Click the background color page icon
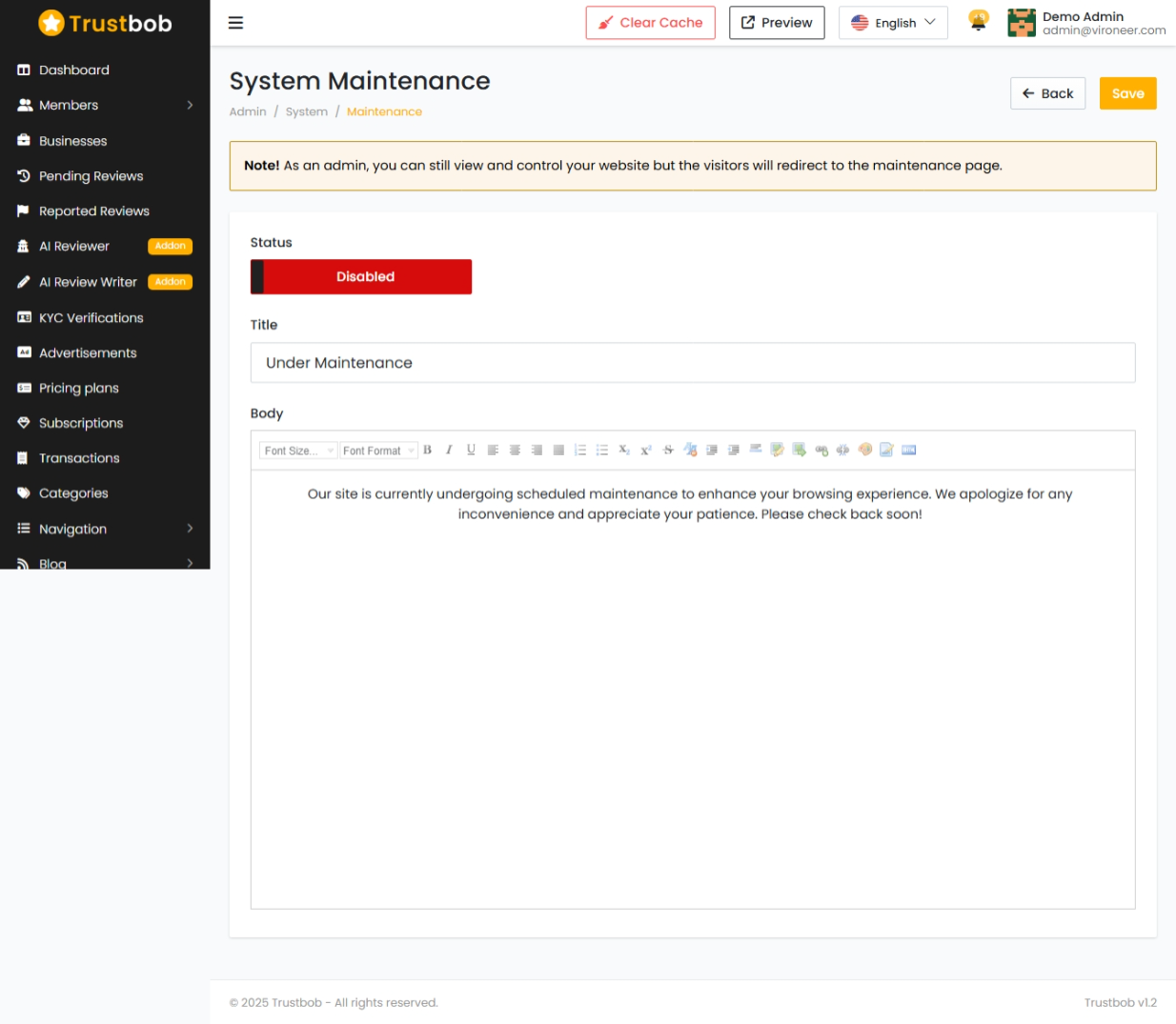1176x1024 pixels. [x=886, y=450]
